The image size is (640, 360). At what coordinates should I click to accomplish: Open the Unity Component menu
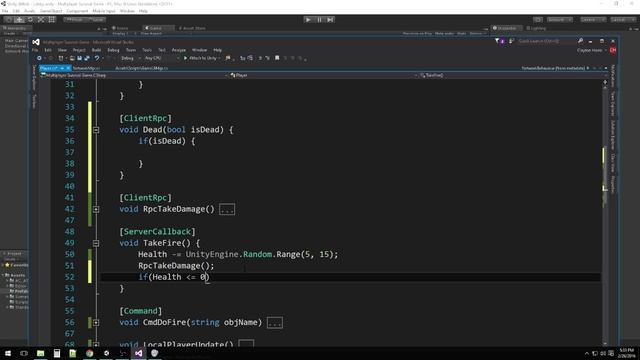tap(77, 11)
